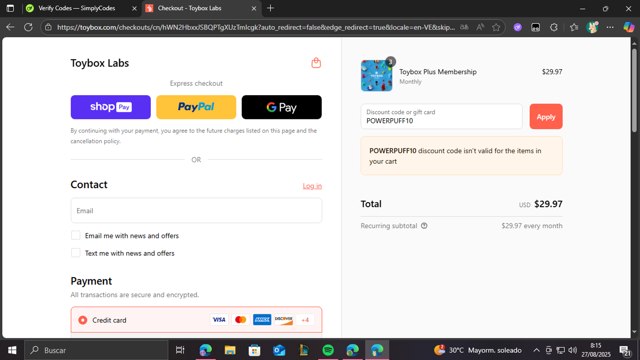Open the shopping bag cart icon
The height and width of the screenshot is (360, 640).
[316, 63]
